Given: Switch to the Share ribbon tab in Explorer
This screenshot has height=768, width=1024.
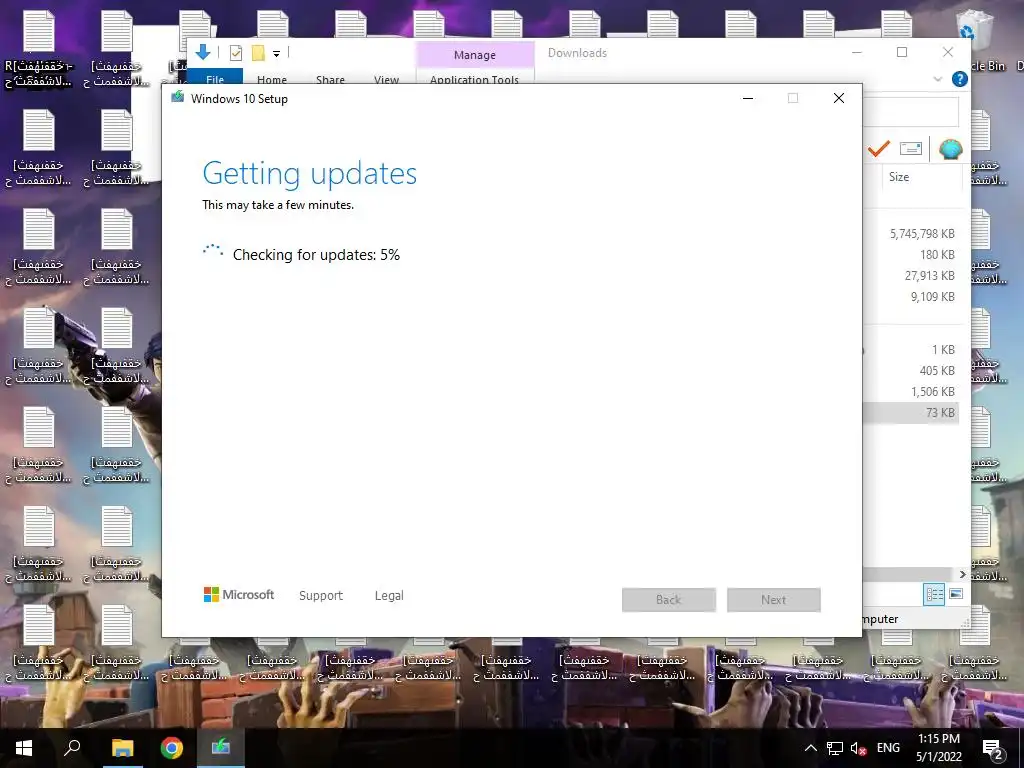Looking at the screenshot, I should tap(330, 78).
